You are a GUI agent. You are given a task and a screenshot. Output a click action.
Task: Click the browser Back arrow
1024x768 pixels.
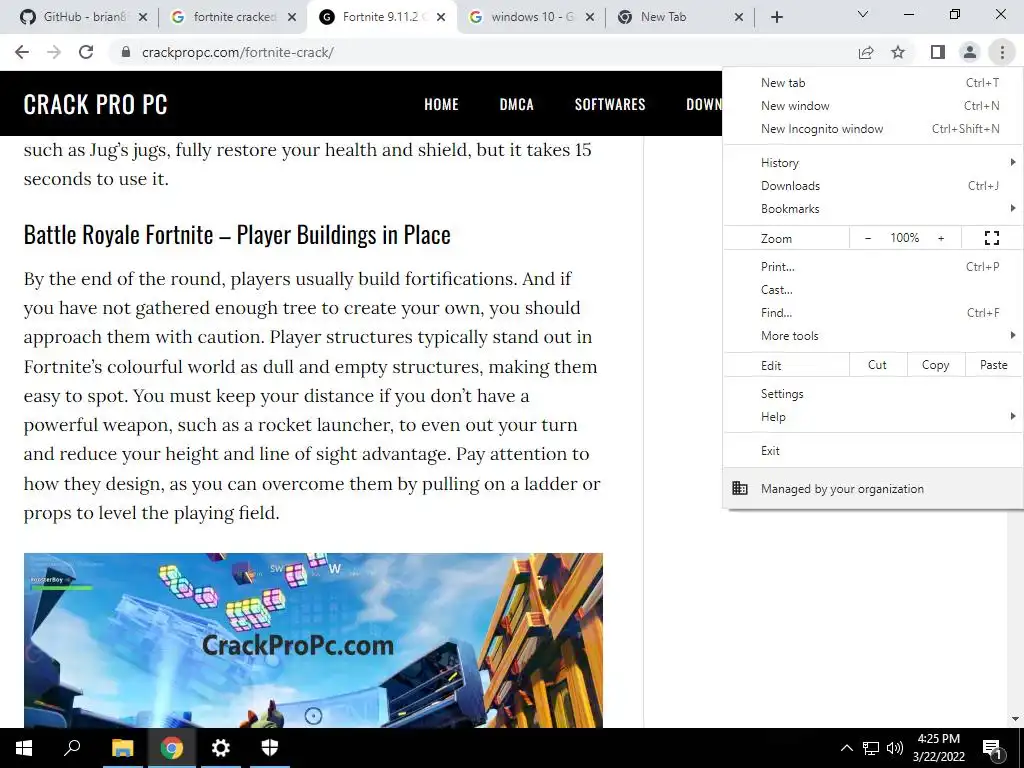click(x=22, y=52)
